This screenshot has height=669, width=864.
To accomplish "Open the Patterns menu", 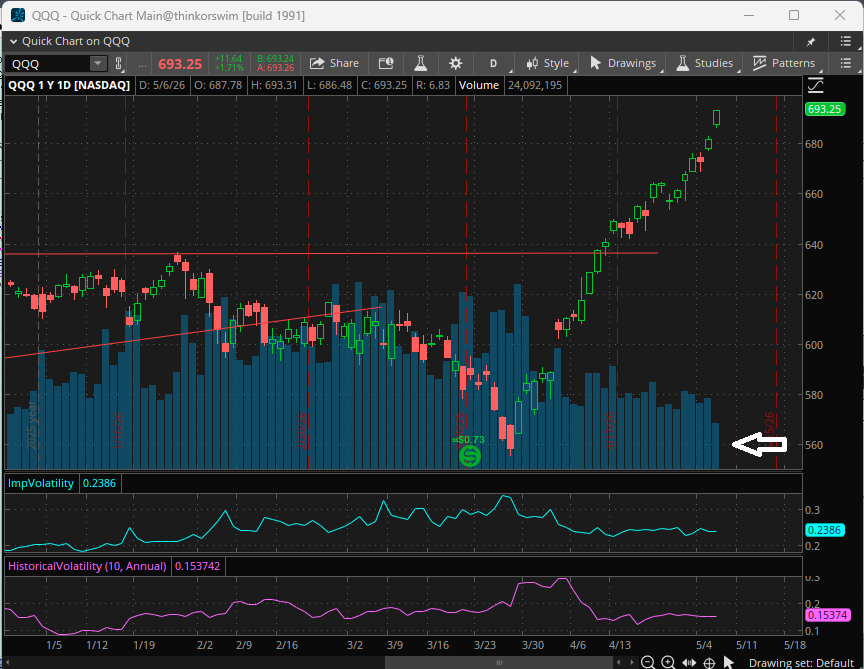I will click(784, 63).
